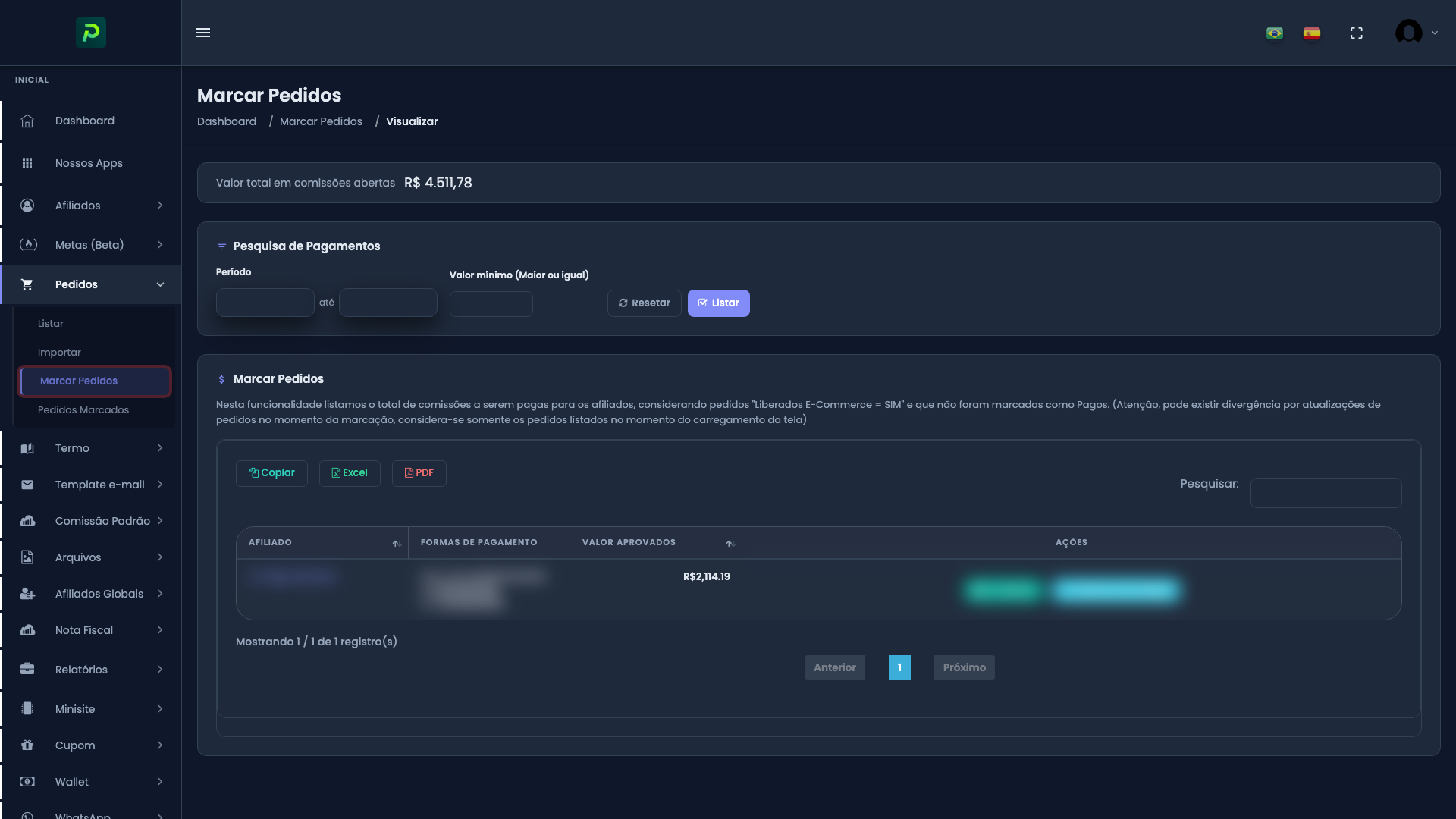Screen dimensions: 1456x819
Task: Click the Listar filter button
Action: [x=718, y=303]
